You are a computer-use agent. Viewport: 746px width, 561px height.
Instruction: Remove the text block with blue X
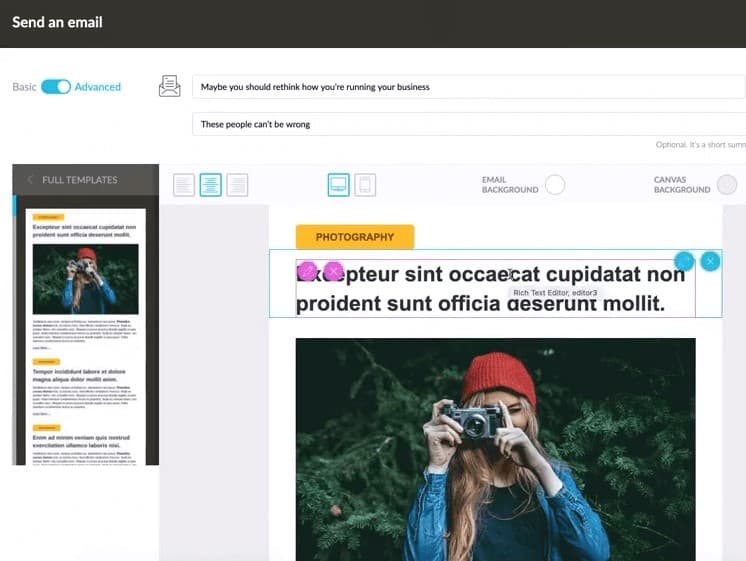(710, 261)
